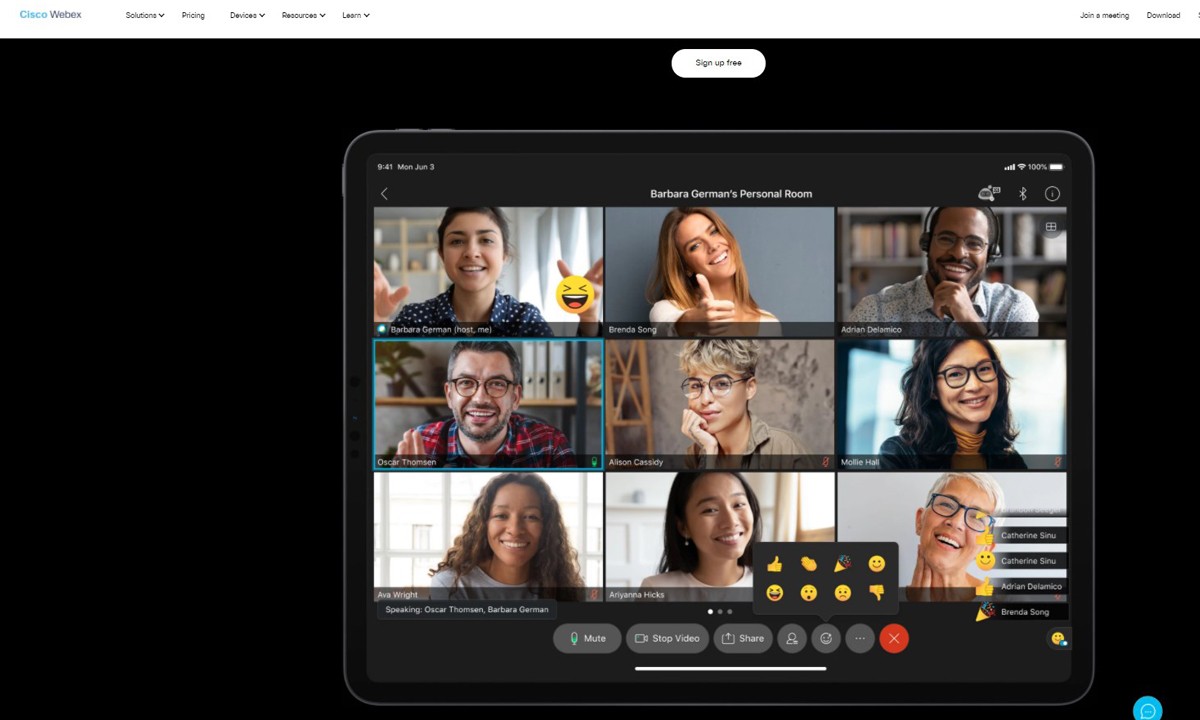Expand the Devices dropdown menu
Screen dimensions: 1200x720
pyautogui.click(x=247, y=16)
